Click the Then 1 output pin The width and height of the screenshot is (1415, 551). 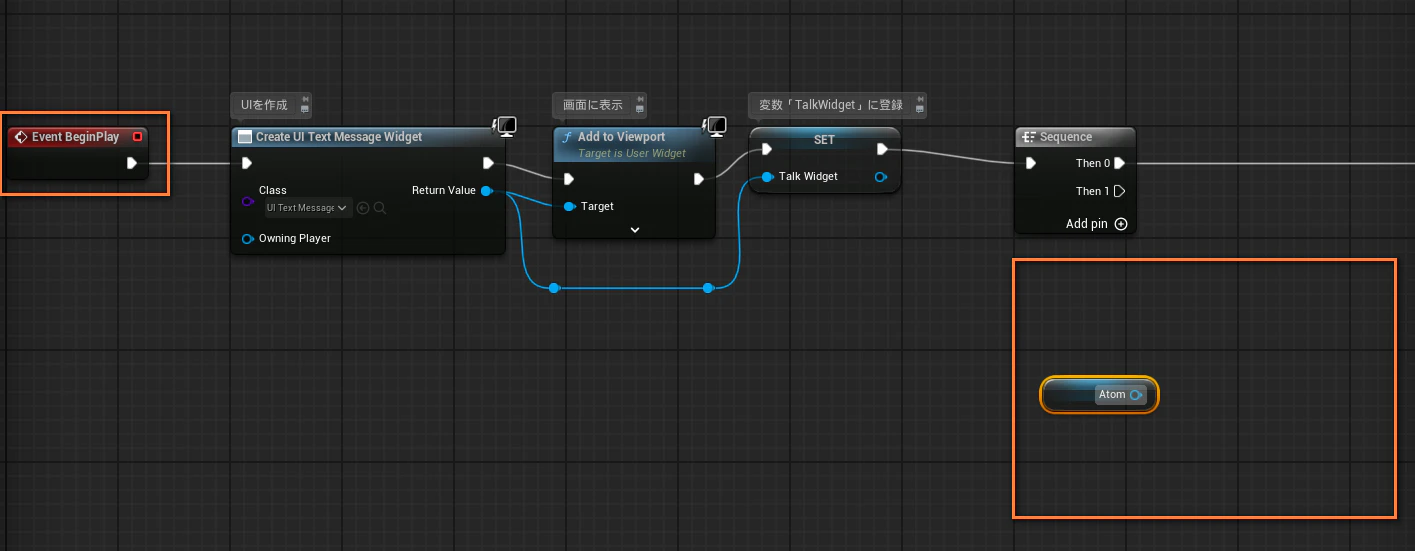pyautogui.click(x=1120, y=191)
